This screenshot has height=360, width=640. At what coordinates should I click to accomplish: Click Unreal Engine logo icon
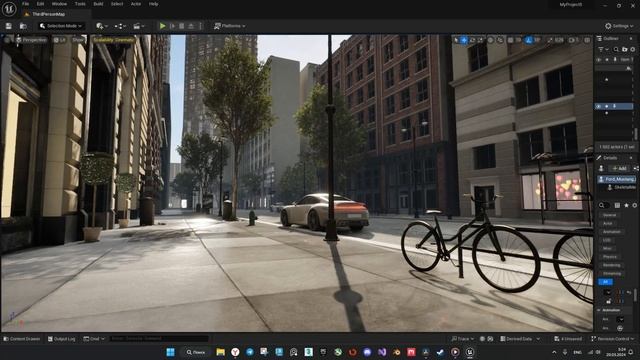[9, 9]
